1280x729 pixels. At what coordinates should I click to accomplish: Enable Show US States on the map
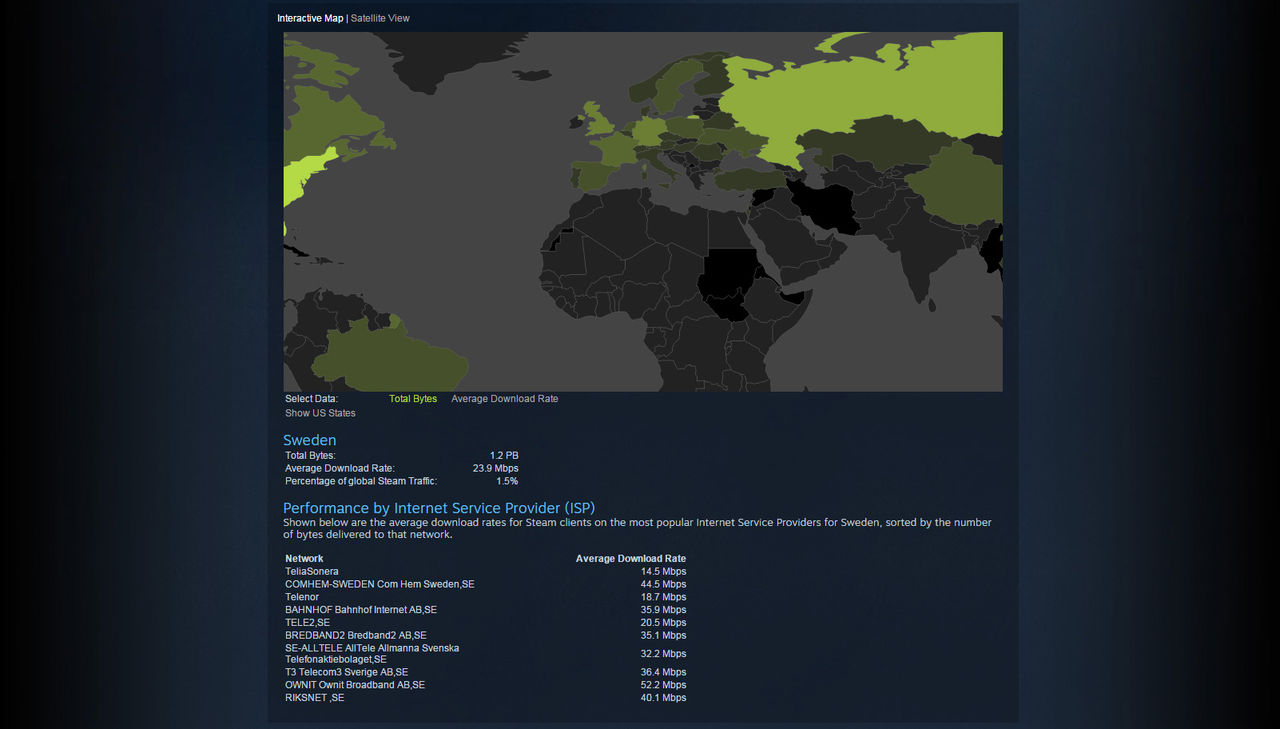coord(320,412)
